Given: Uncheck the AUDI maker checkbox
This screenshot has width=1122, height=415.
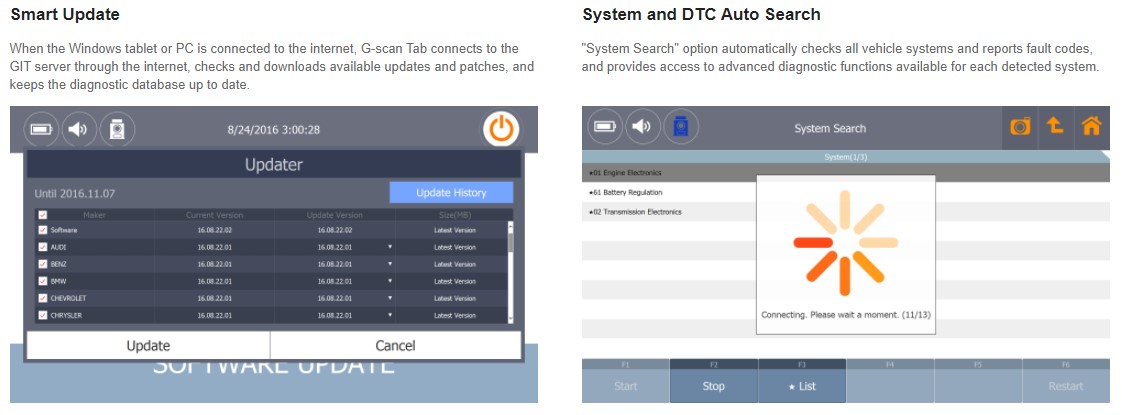Looking at the screenshot, I should point(42,247).
